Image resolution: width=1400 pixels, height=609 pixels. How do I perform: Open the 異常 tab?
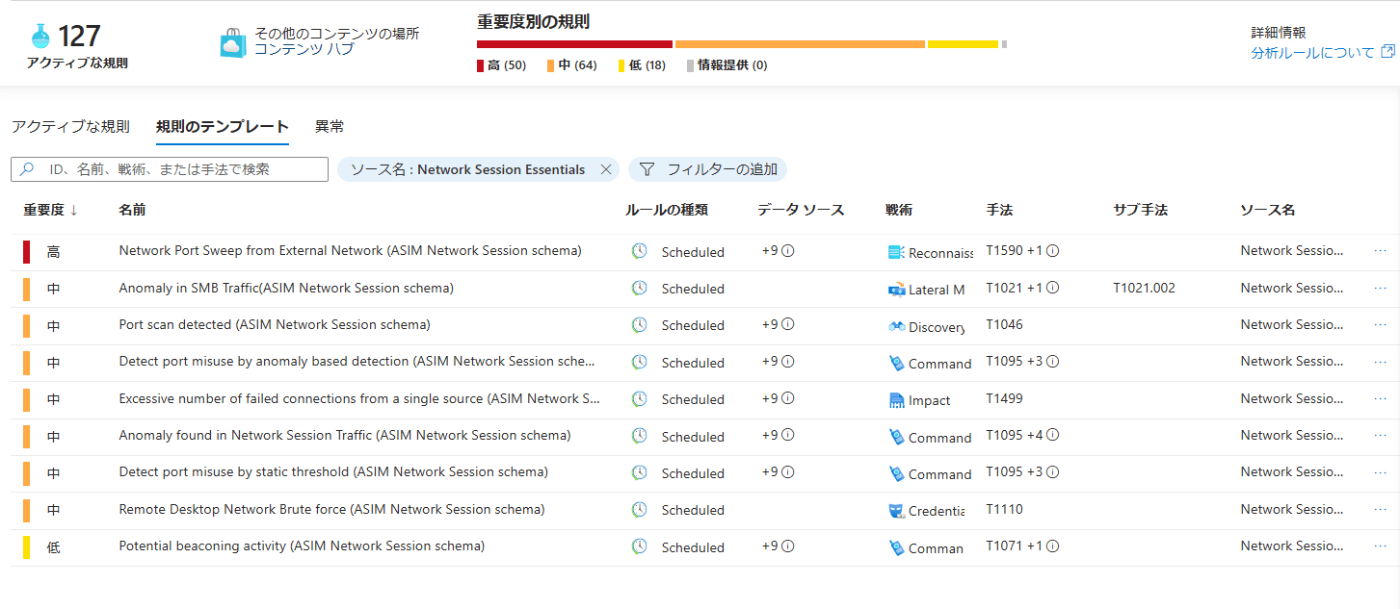point(329,126)
